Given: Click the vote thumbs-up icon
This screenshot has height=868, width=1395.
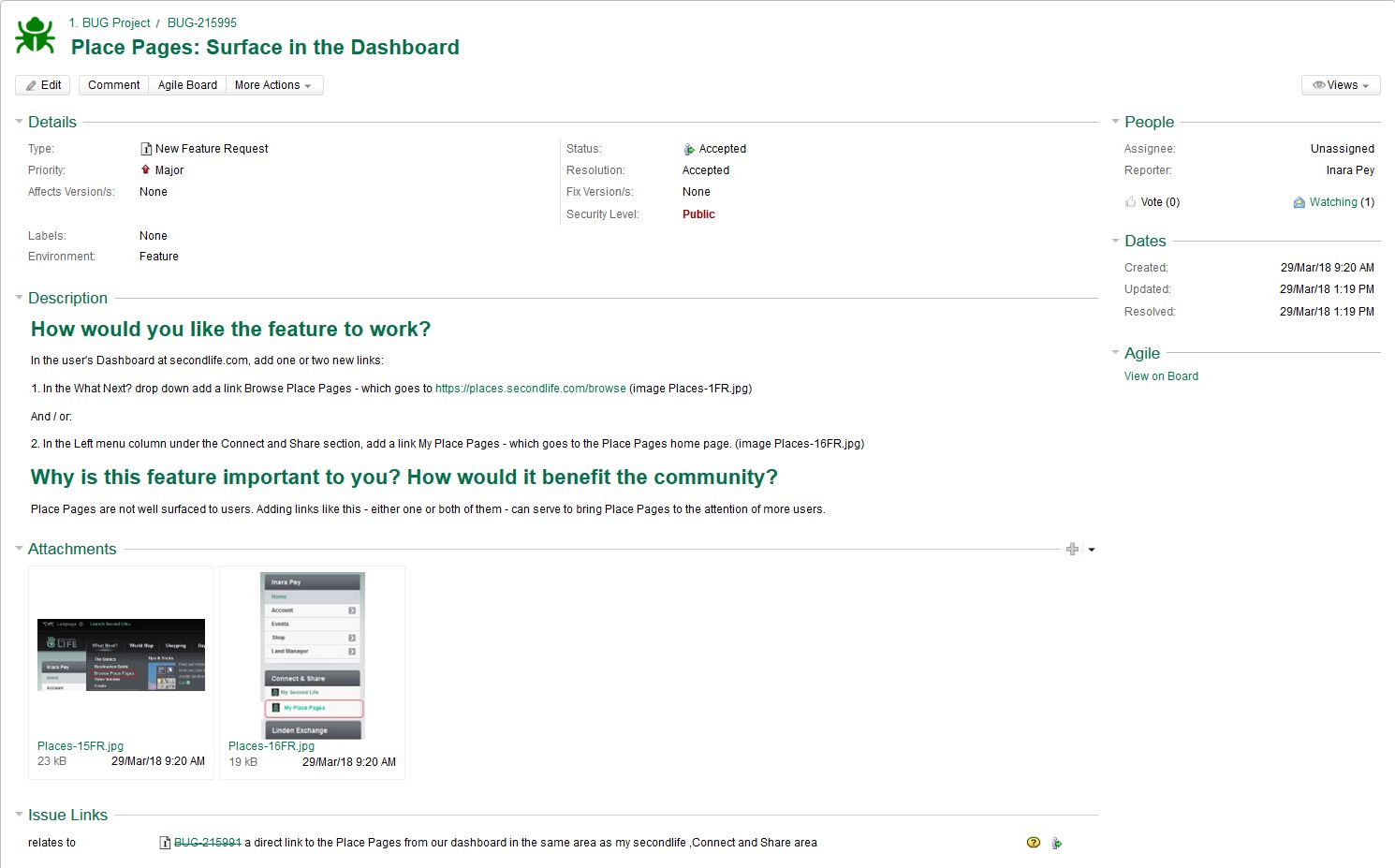Looking at the screenshot, I should (x=1130, y=202).
